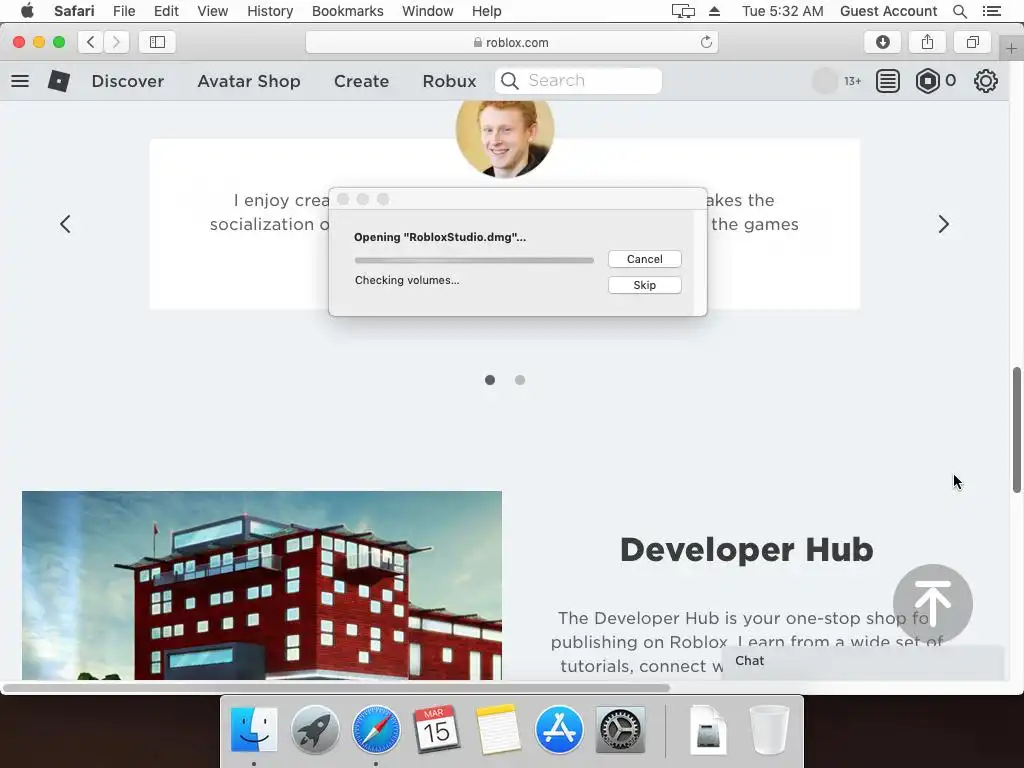The width and height of the screenshot is (1024, 768).
Task: Open the Window menu
Action: click(428, 11)
